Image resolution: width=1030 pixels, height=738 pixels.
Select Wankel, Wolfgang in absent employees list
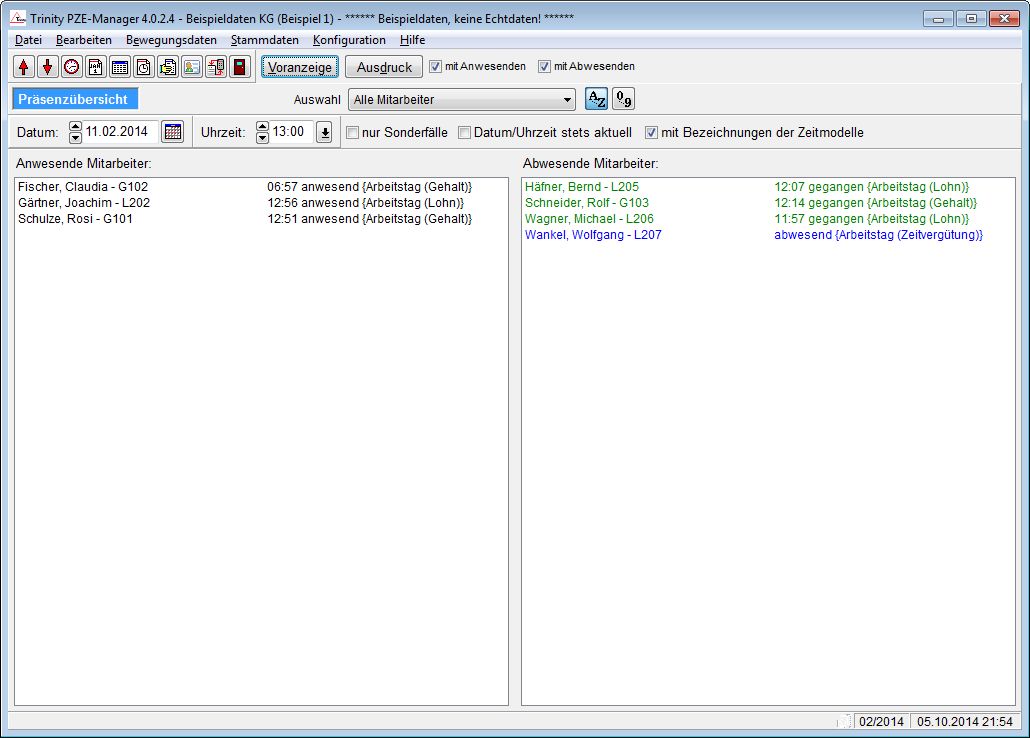click(x=593, y=235)
